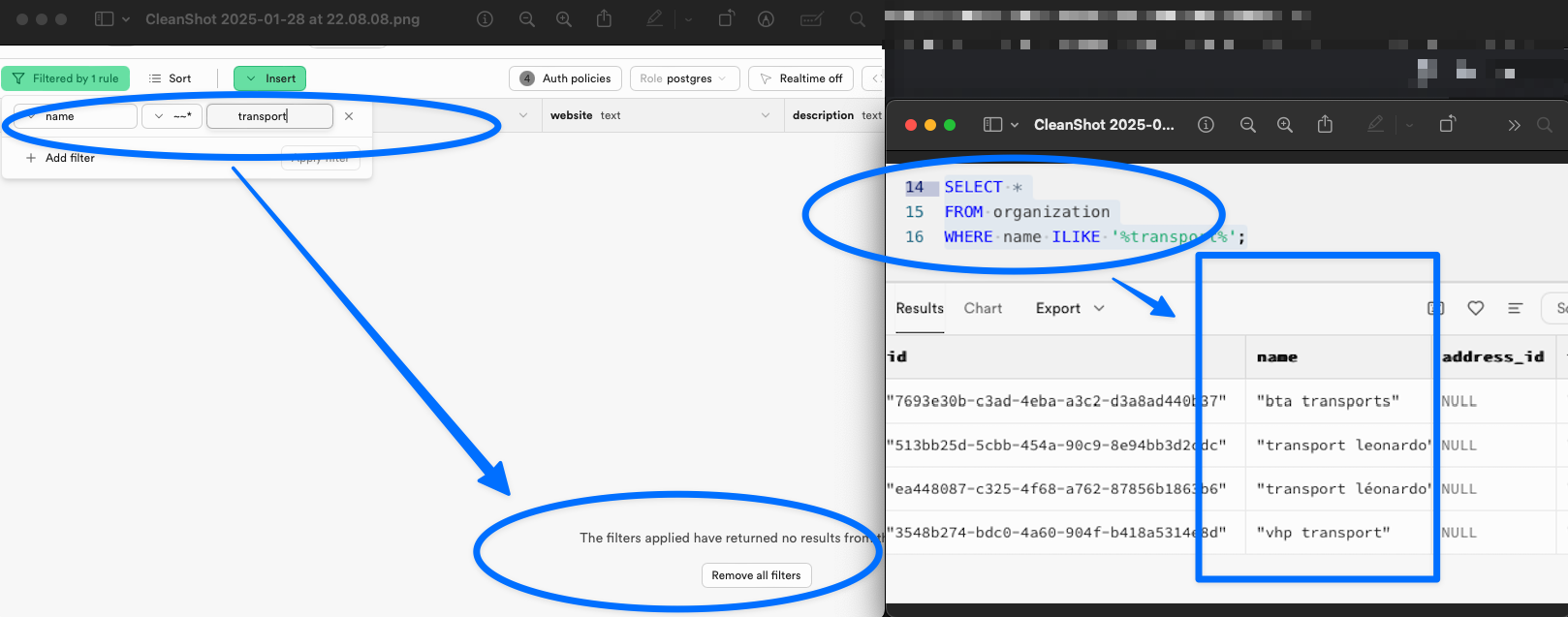Toggle Realtime off button
Screen dimensions: 1568x617
(x=801, y=78)
